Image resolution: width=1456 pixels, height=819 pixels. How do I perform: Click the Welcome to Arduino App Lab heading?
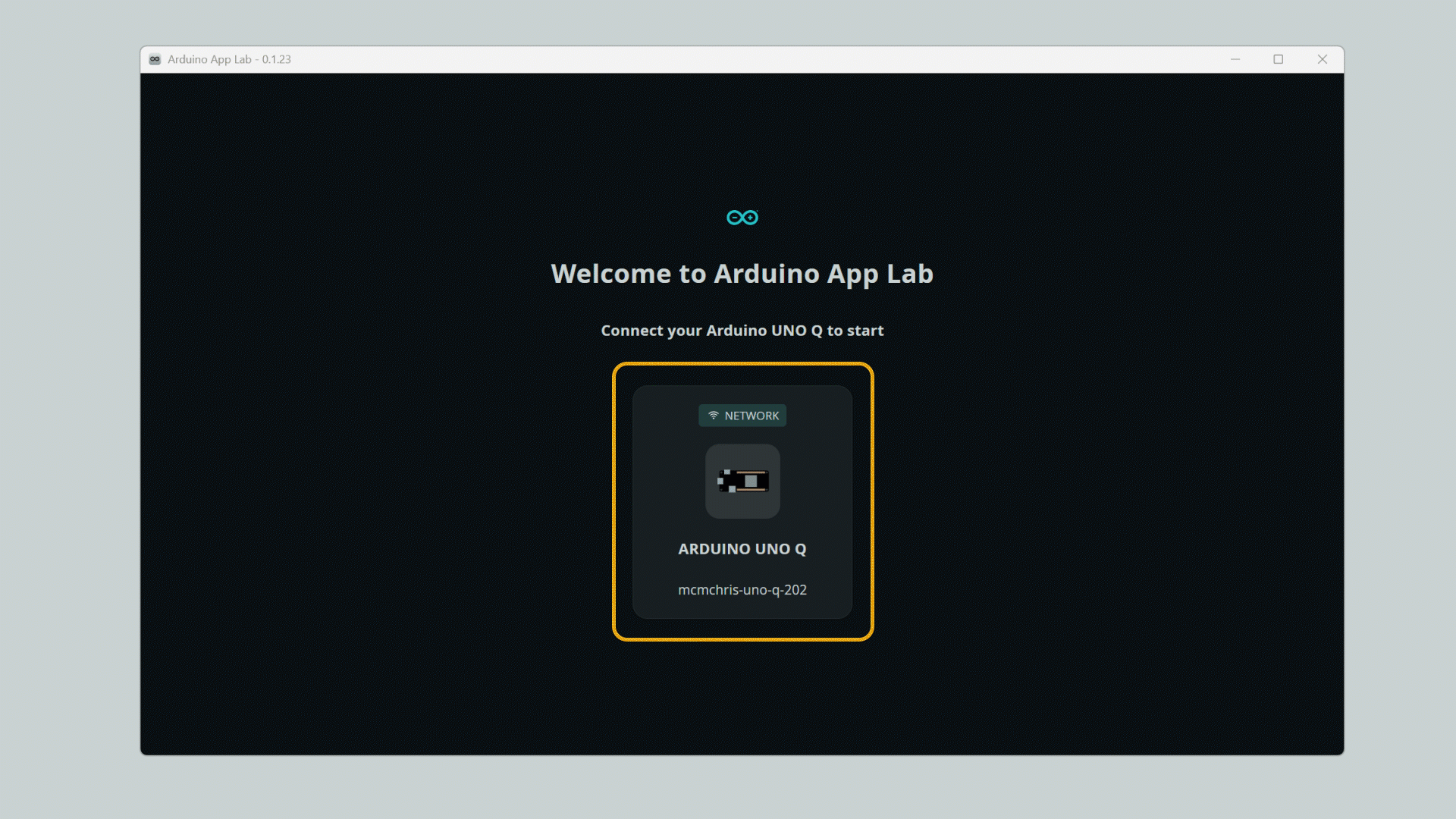click(742, 274)
